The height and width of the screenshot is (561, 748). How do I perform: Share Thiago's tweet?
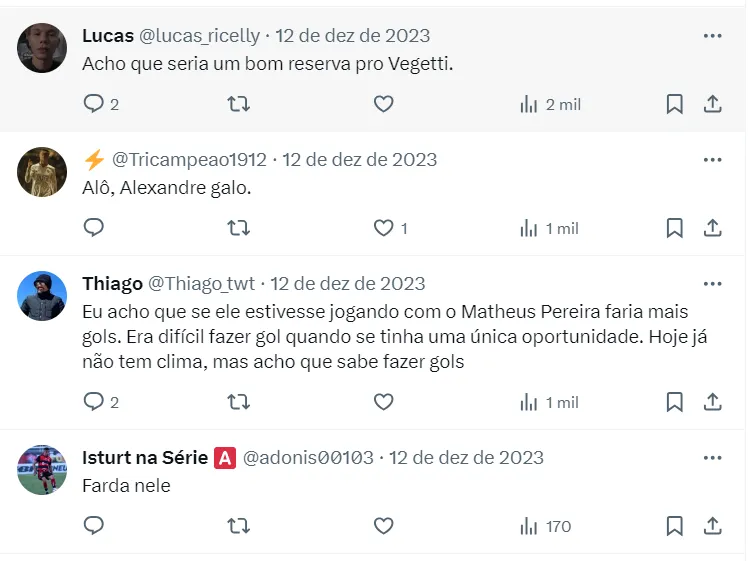pyautogui.click(x=713, y=402)
